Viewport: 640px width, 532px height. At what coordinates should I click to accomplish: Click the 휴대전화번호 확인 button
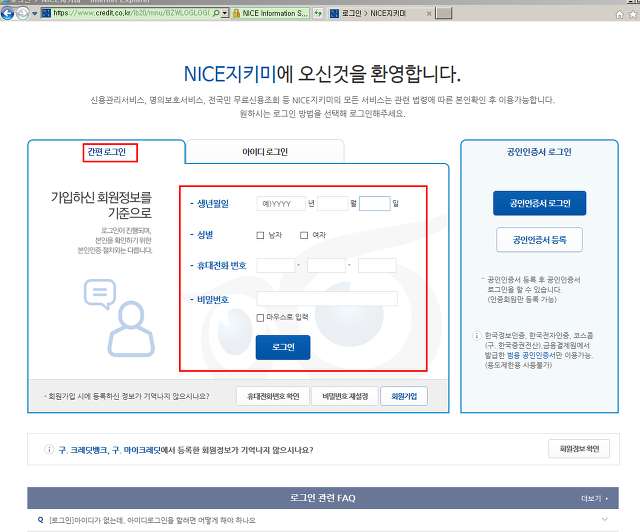coord(273,396)
